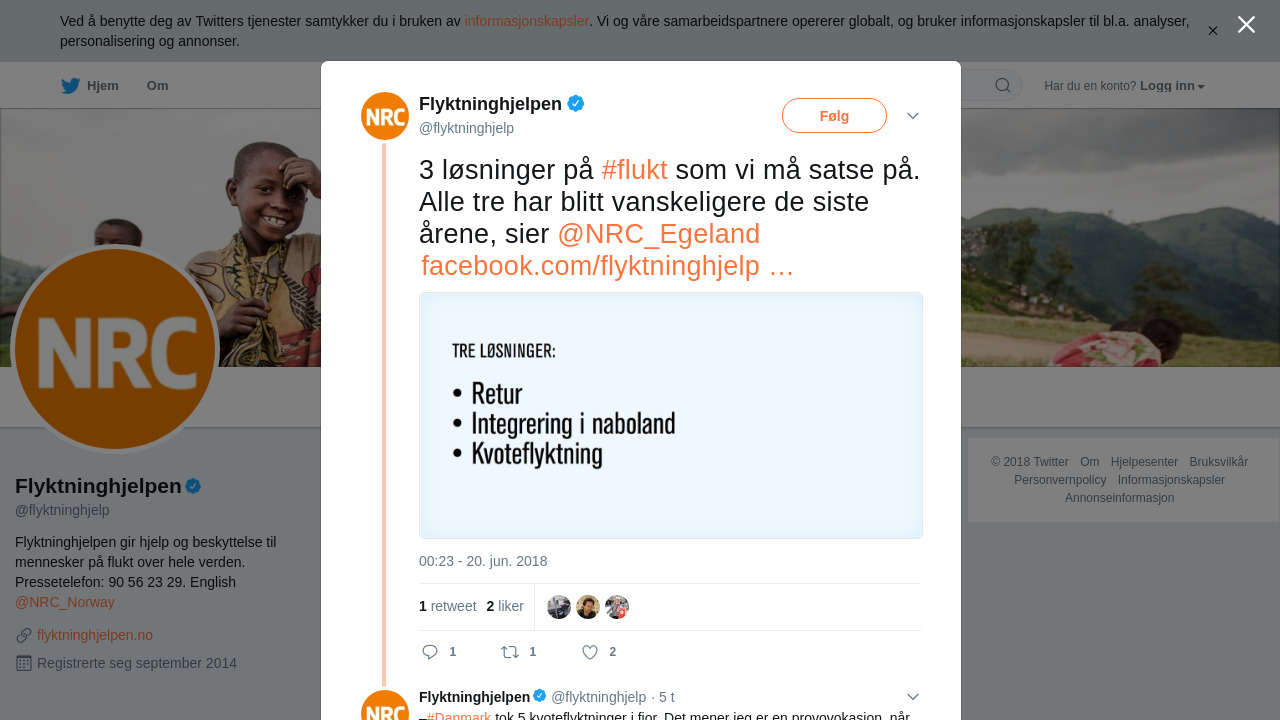Like the tweet with the heart icon
Screen dimensions: 1280x720
pyautogui.click(x=590, y=652)
